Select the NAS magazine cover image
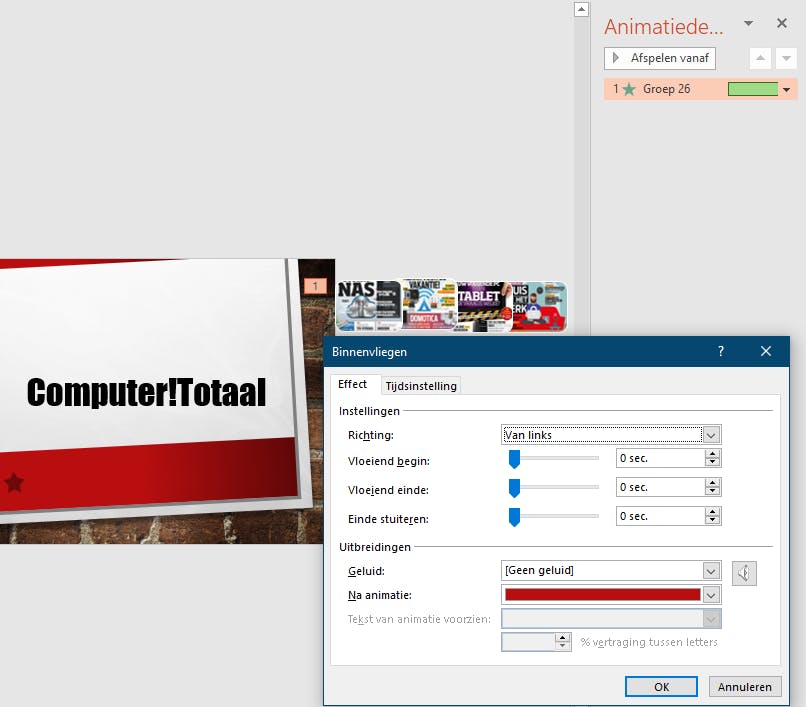The height and width of the screenshot is (707, 806). (x=369, y=306)
